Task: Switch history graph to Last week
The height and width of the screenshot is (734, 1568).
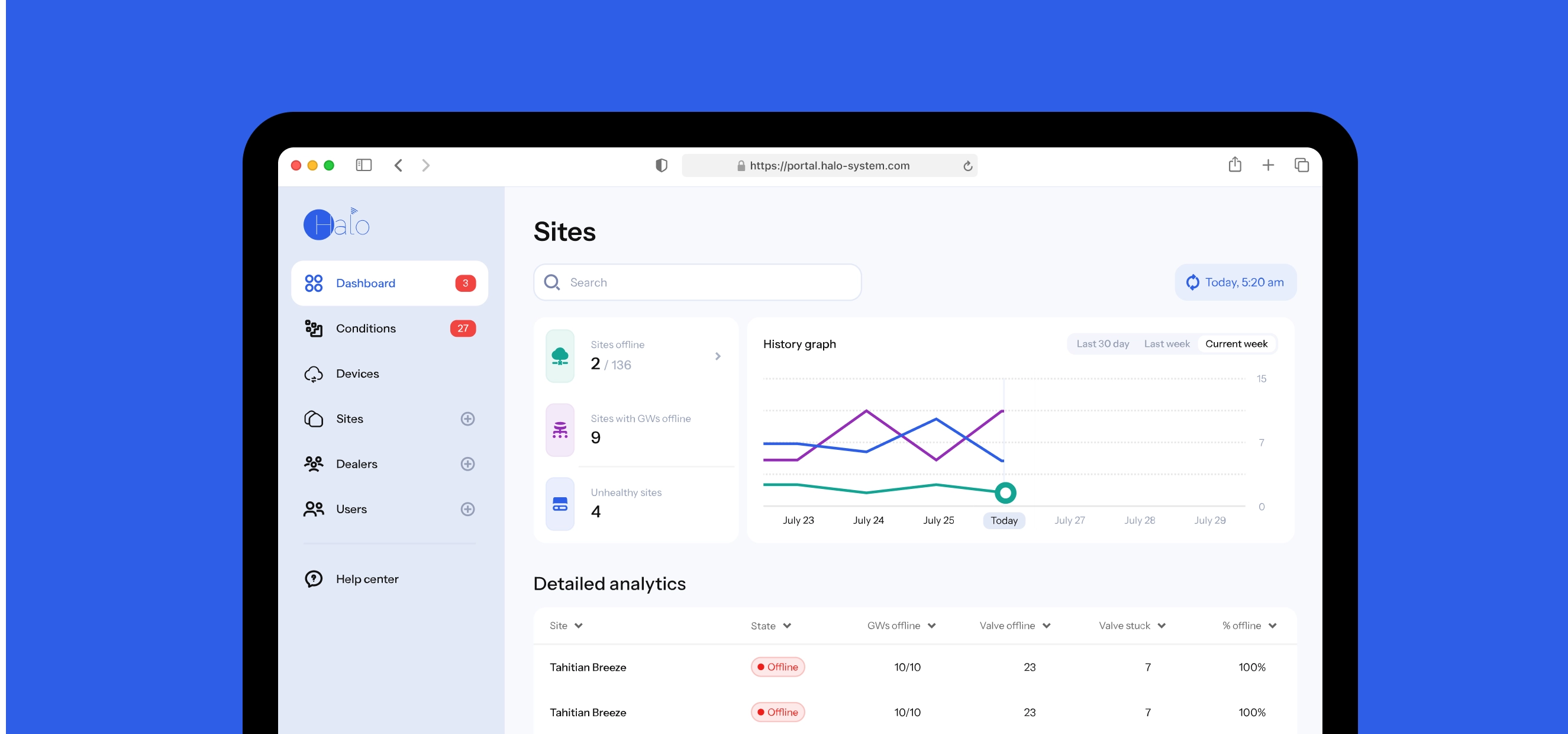Action: pos(1166,343)
